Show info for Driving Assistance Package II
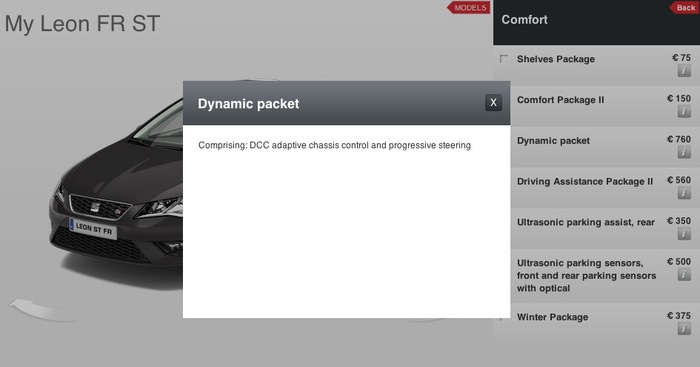The height and width of the screenshot is (367, 700). click(x=684, y=192)
